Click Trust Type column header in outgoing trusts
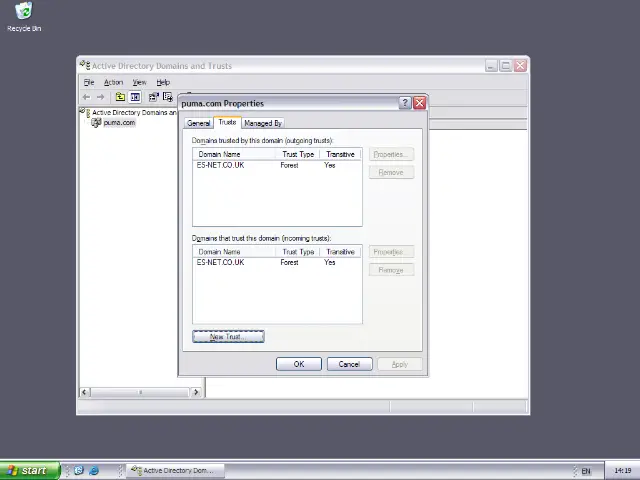 tap(298, 154)
